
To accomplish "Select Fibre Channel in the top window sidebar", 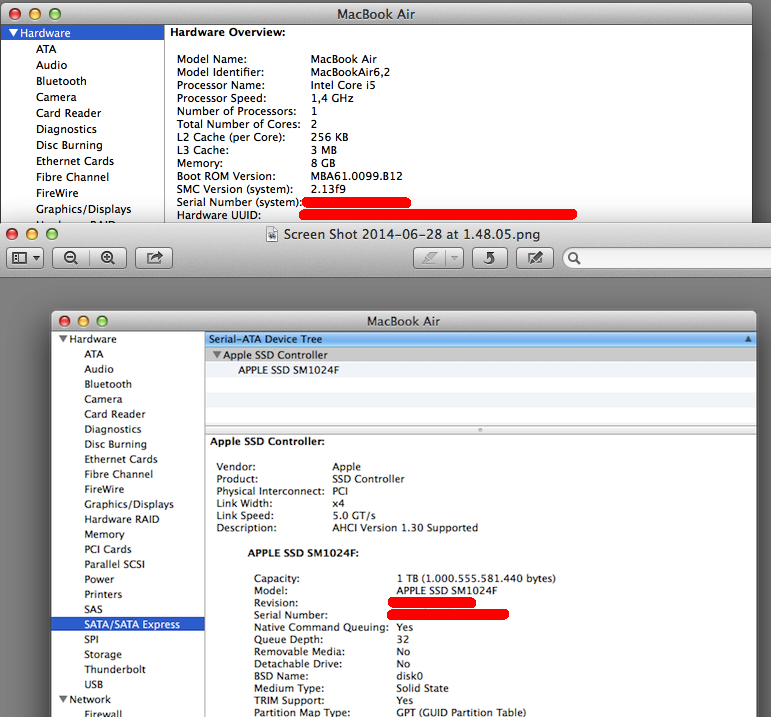I will [x=72, y=177].
